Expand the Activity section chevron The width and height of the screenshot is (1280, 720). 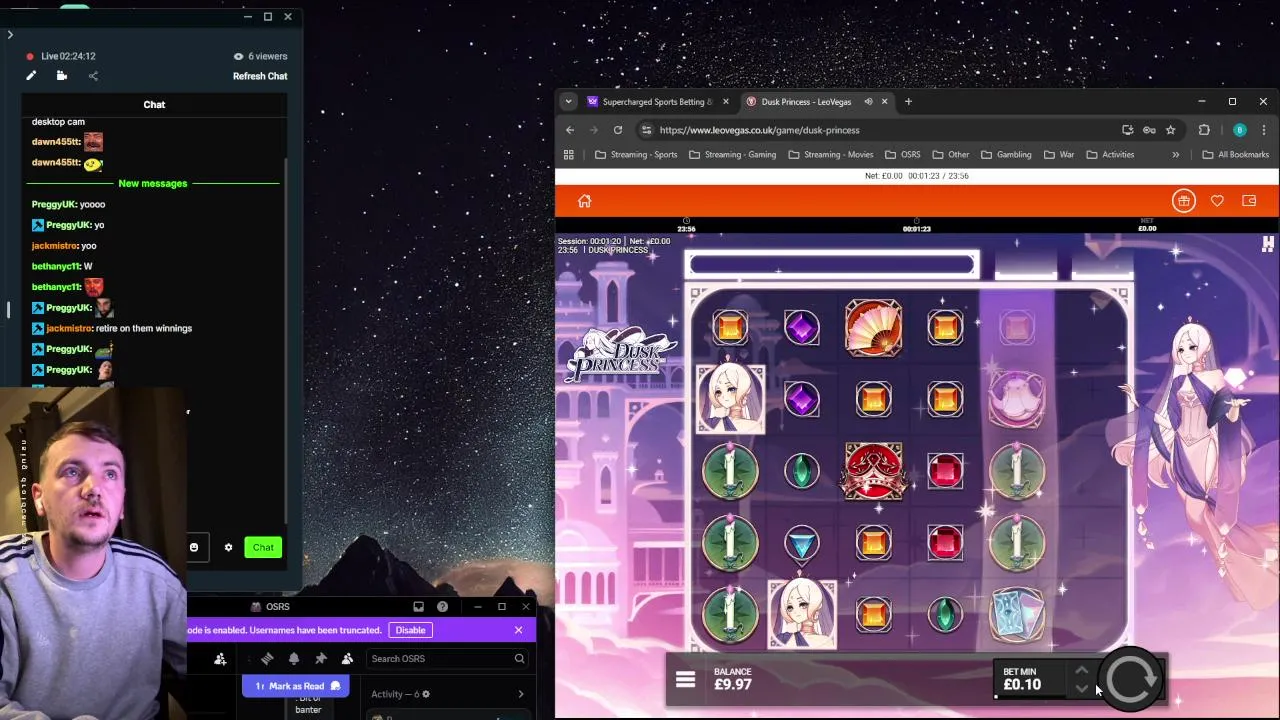coord(520,694)
